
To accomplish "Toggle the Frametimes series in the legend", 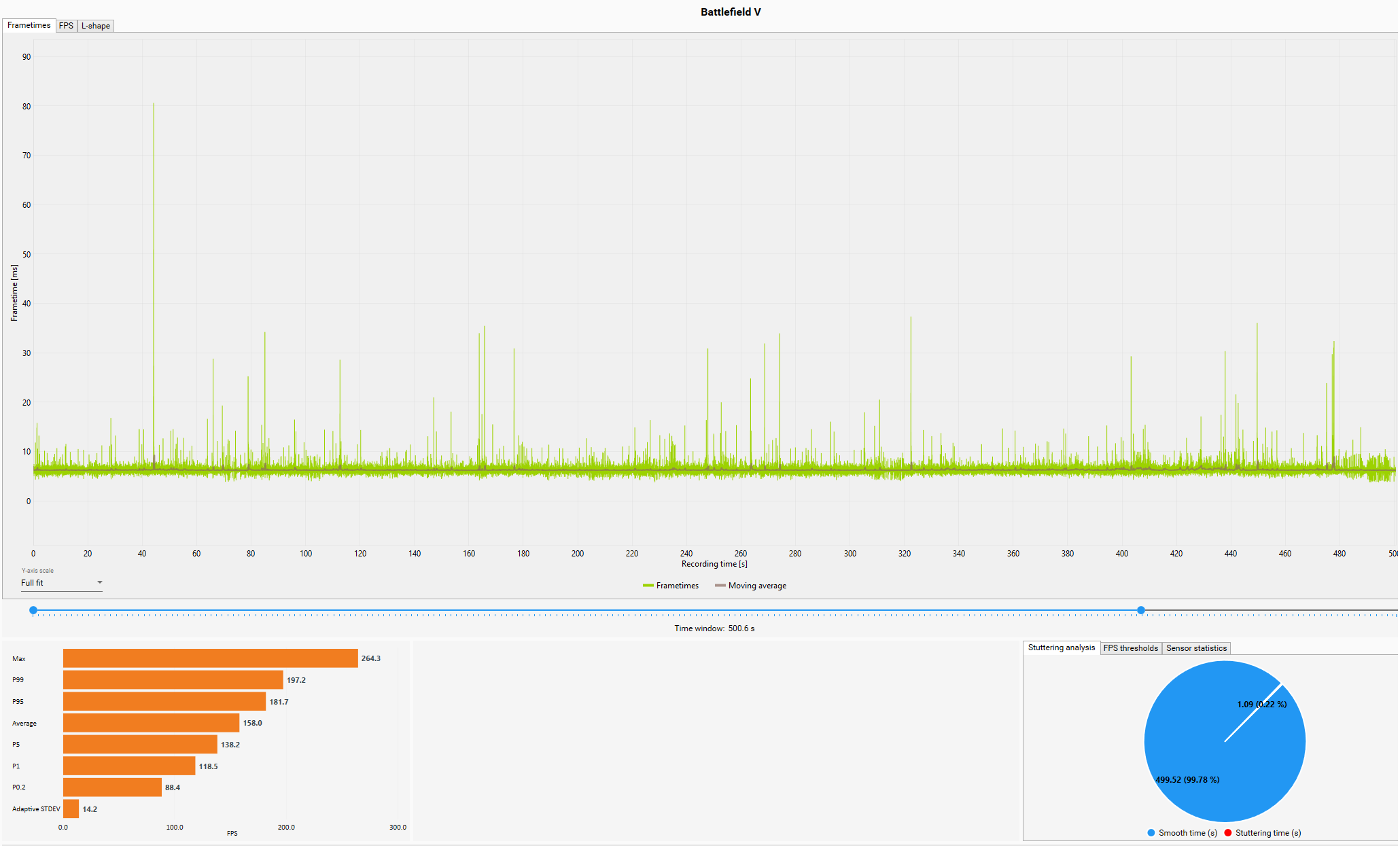I will 671,586.
